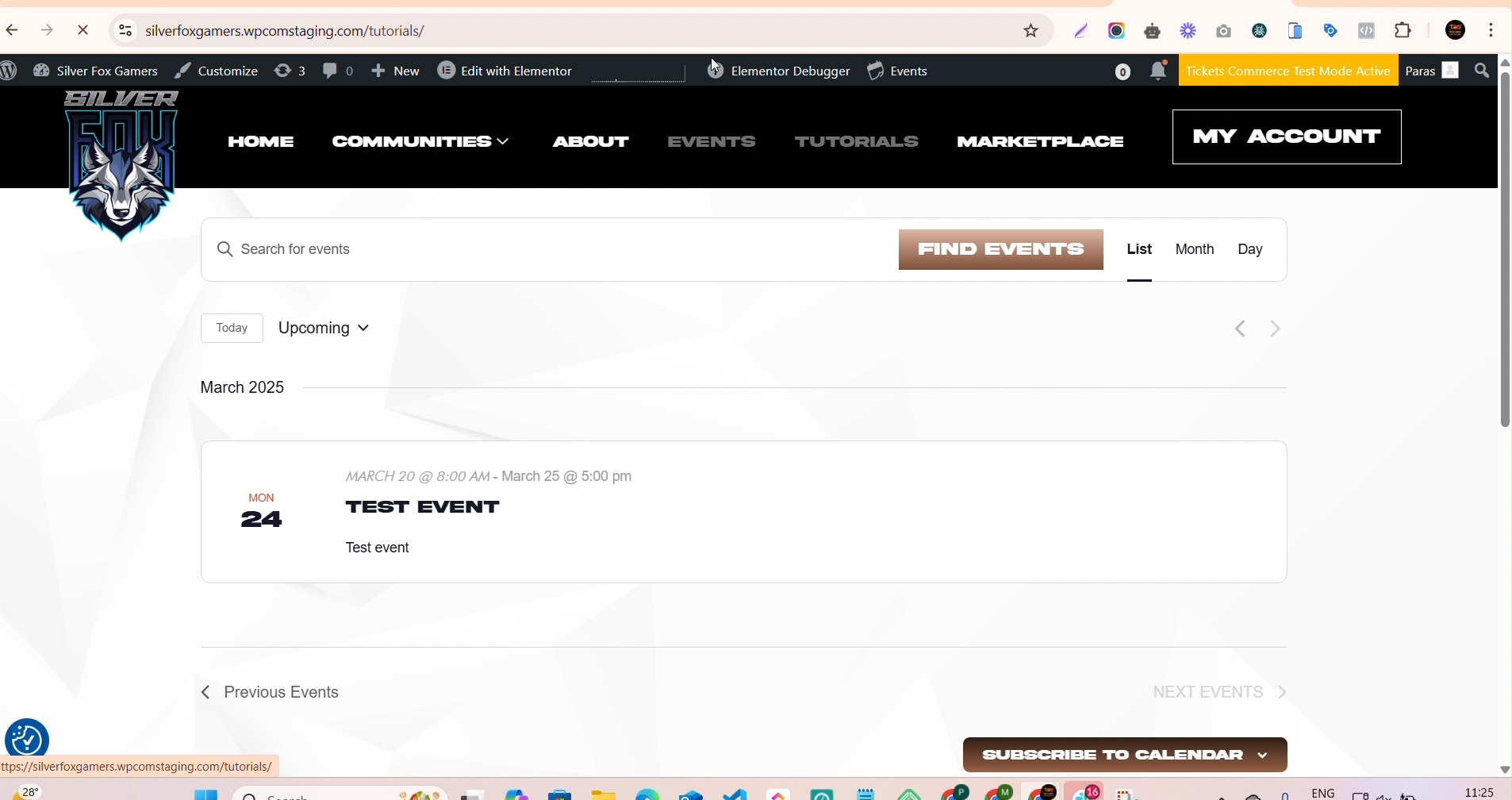Click the Find Events button
Viewport: 1512px width, 800px height.
tap(1000, 249)
